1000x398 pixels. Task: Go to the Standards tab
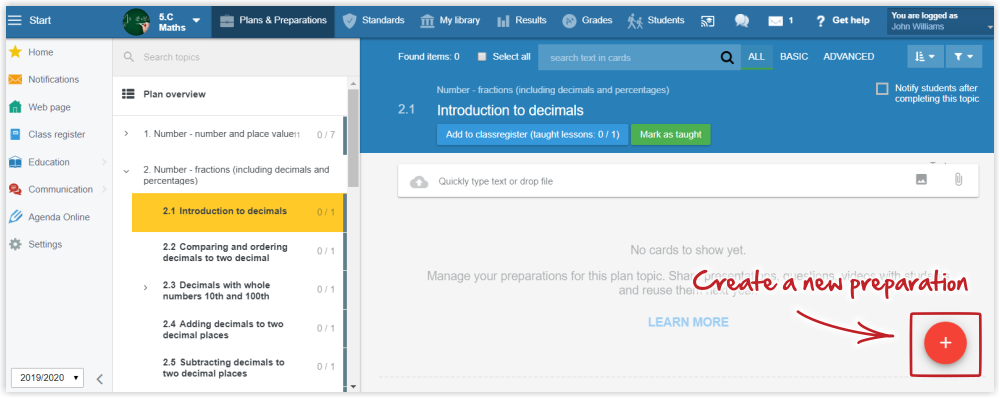coord(374,20)
